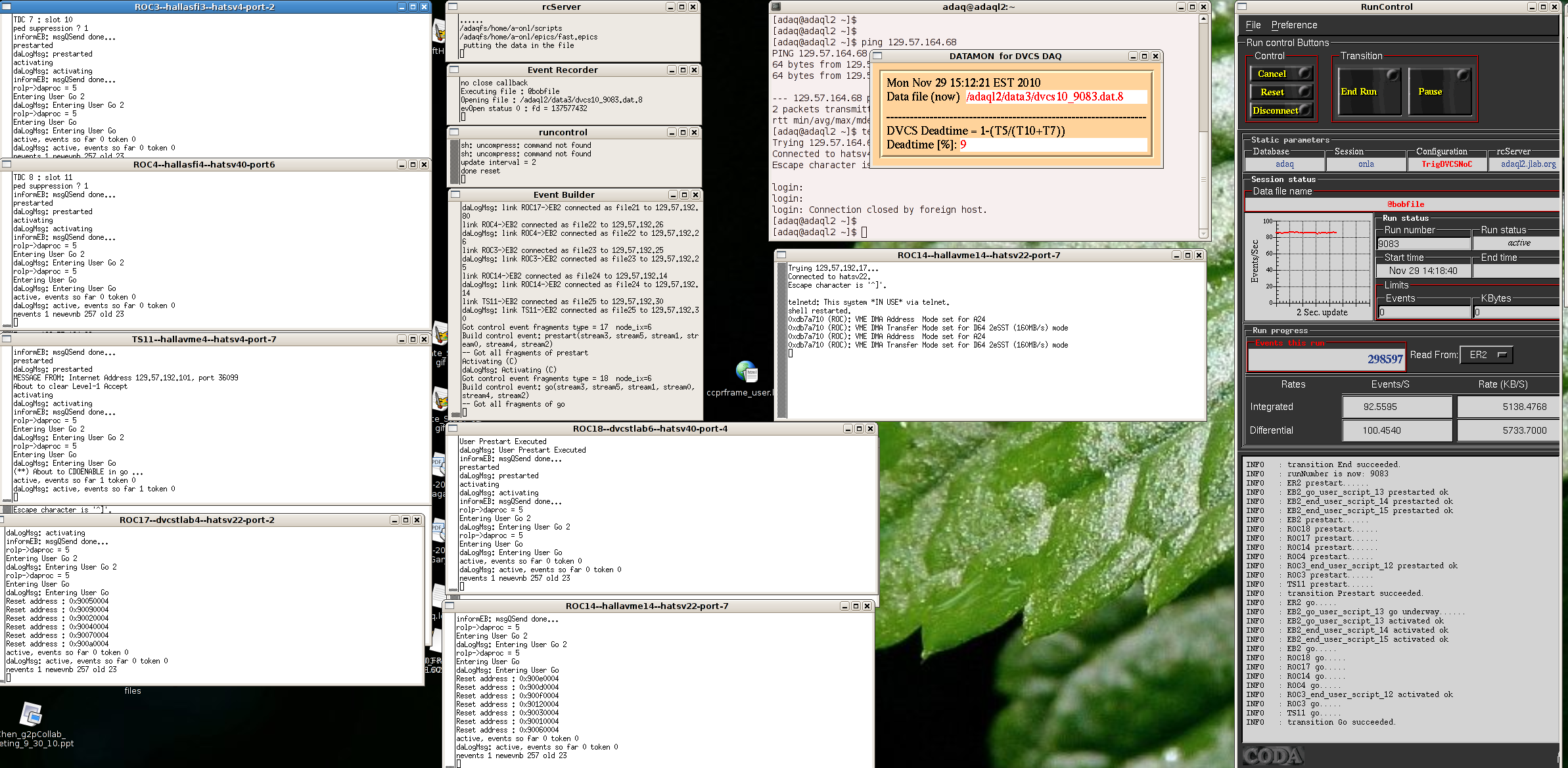Image resolution: width=1568 pixels, height=768 pixels.
Task: Click the 'adaql2.jlab.org' rcServer value
Action: pyautogui.click(x=1528, y=164)
